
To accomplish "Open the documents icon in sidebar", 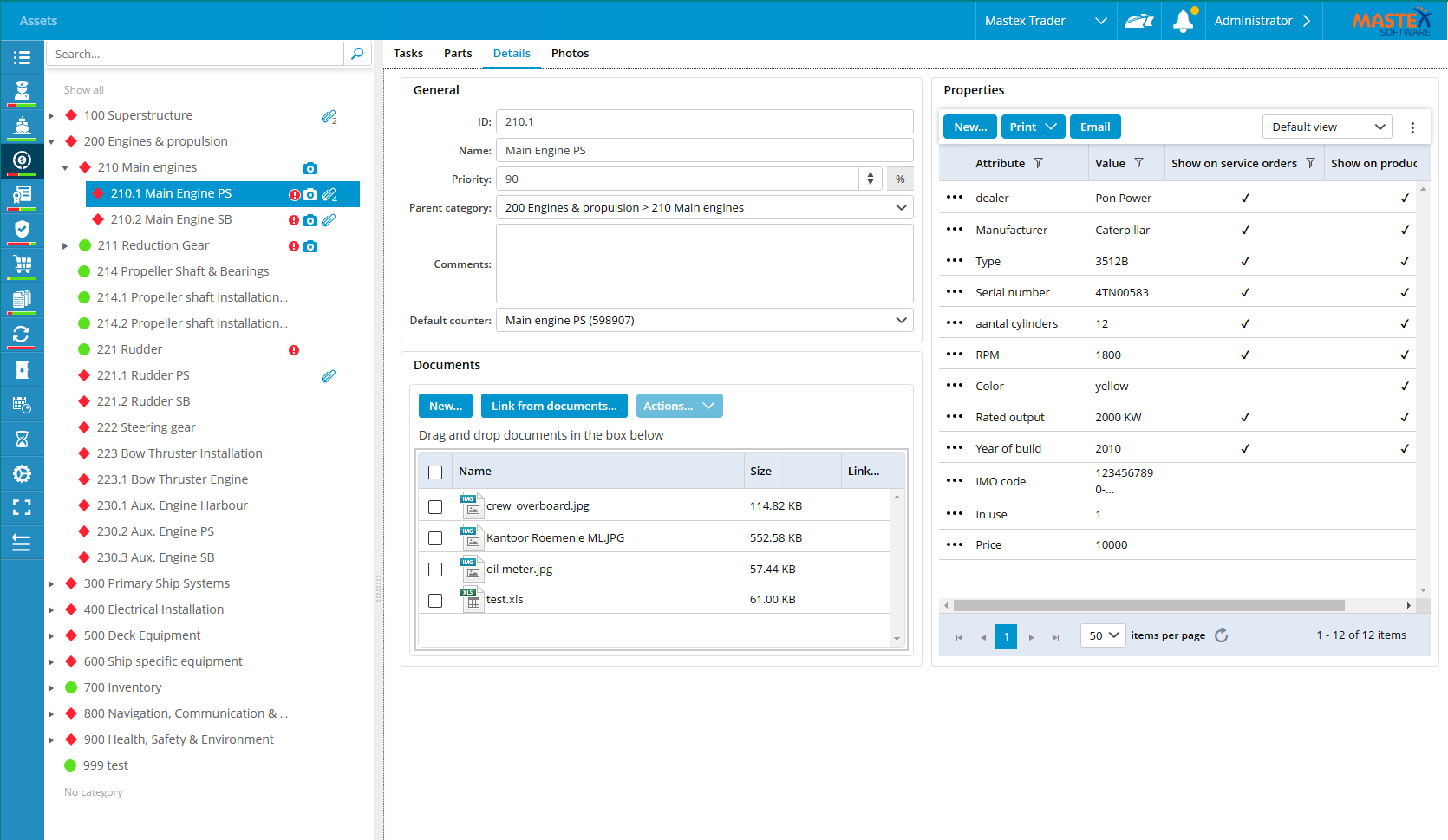I will [22, 299].
